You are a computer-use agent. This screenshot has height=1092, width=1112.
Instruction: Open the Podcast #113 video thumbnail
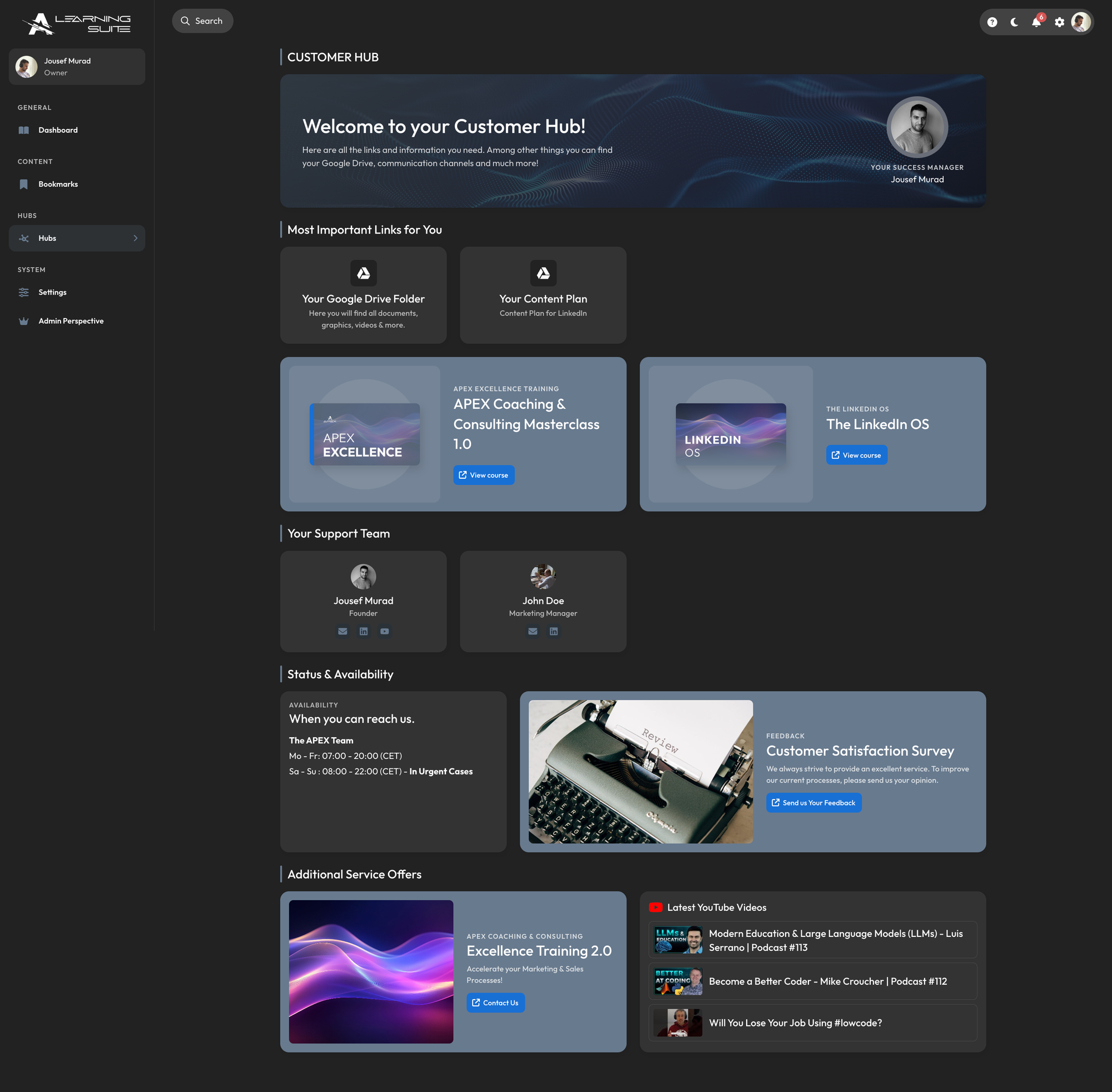click(x=678, y=940)
